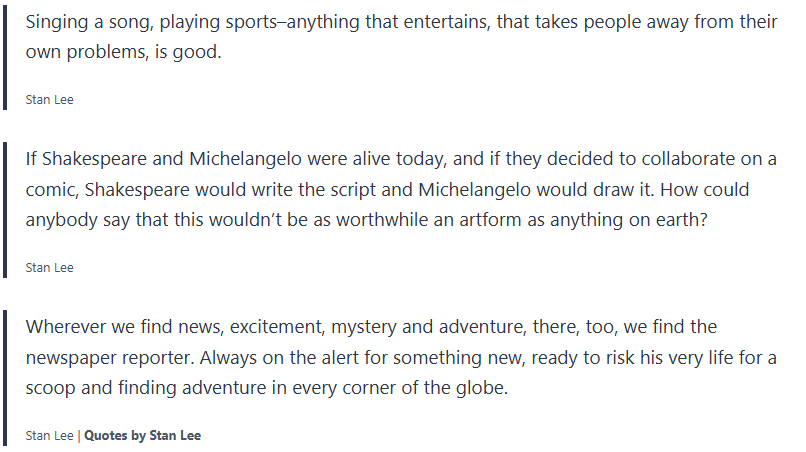Click the phrase "own problems, is good."
The width and height of the screenshot is (806, 452).
point(123,51)
